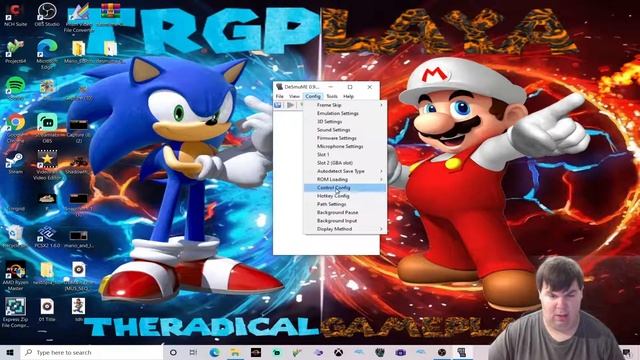Open Path Settings menu entry
The height and width of the screenshot is (360, 640).
pyautogui.click(x=345, y=204)
